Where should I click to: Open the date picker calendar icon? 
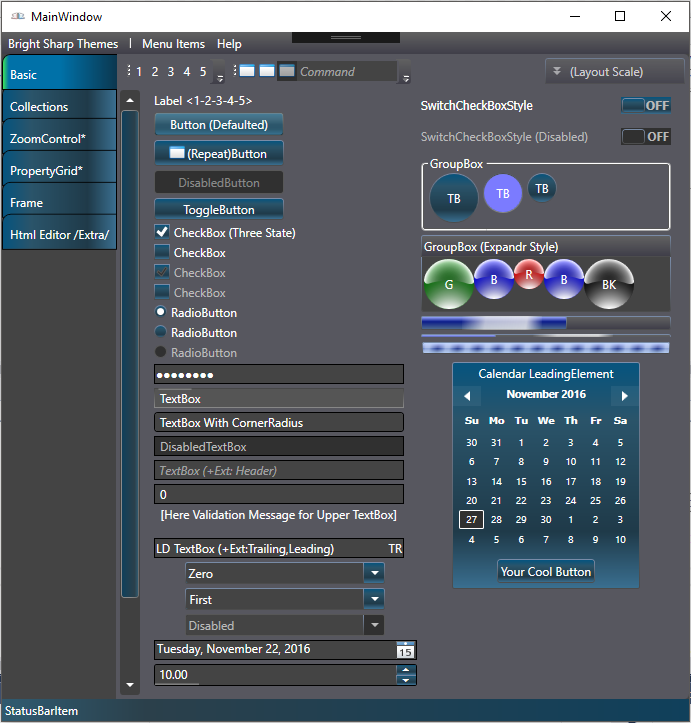tap(405, 650)
